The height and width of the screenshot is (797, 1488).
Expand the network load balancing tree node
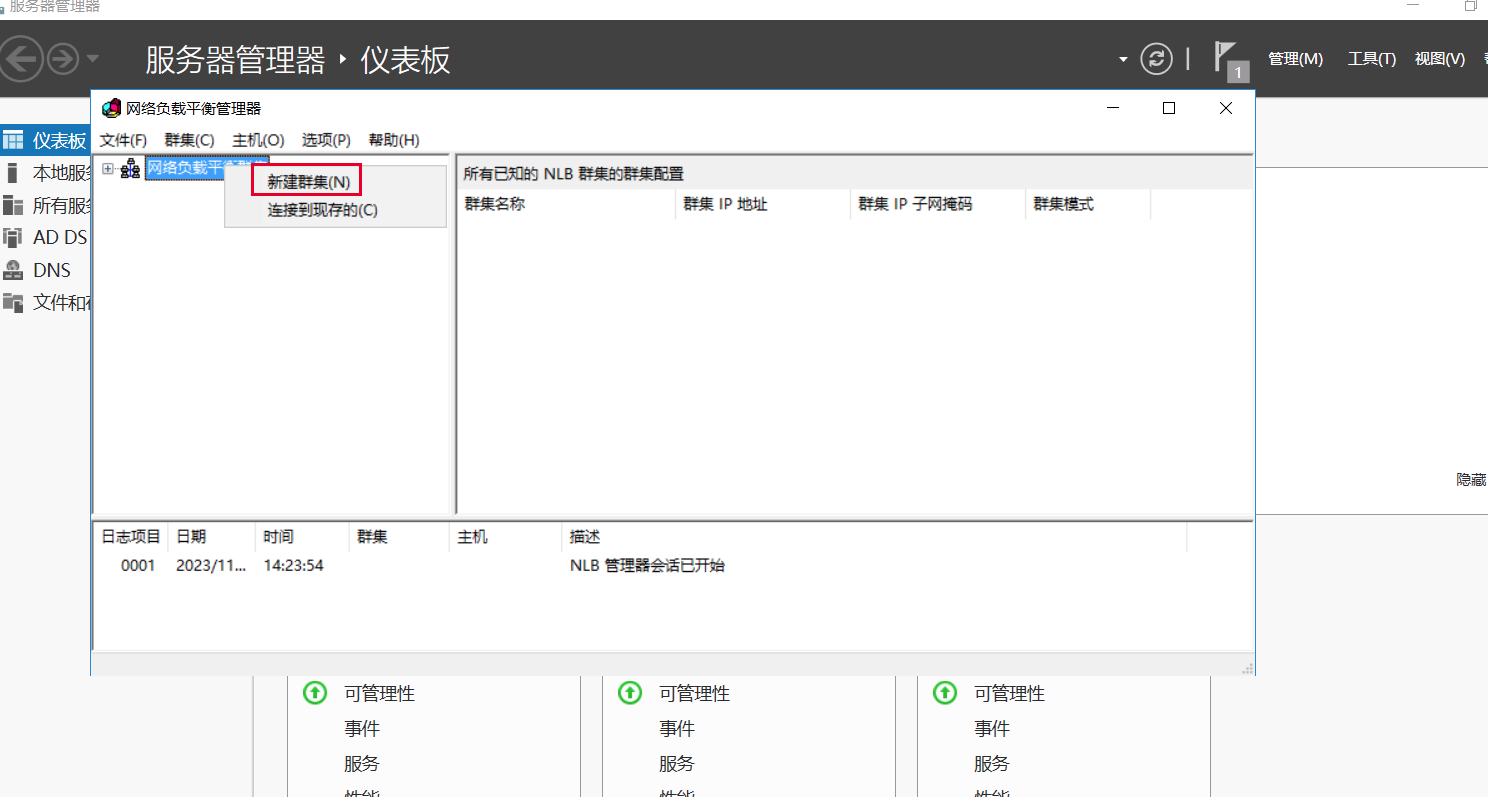click(x=108, y=169)
